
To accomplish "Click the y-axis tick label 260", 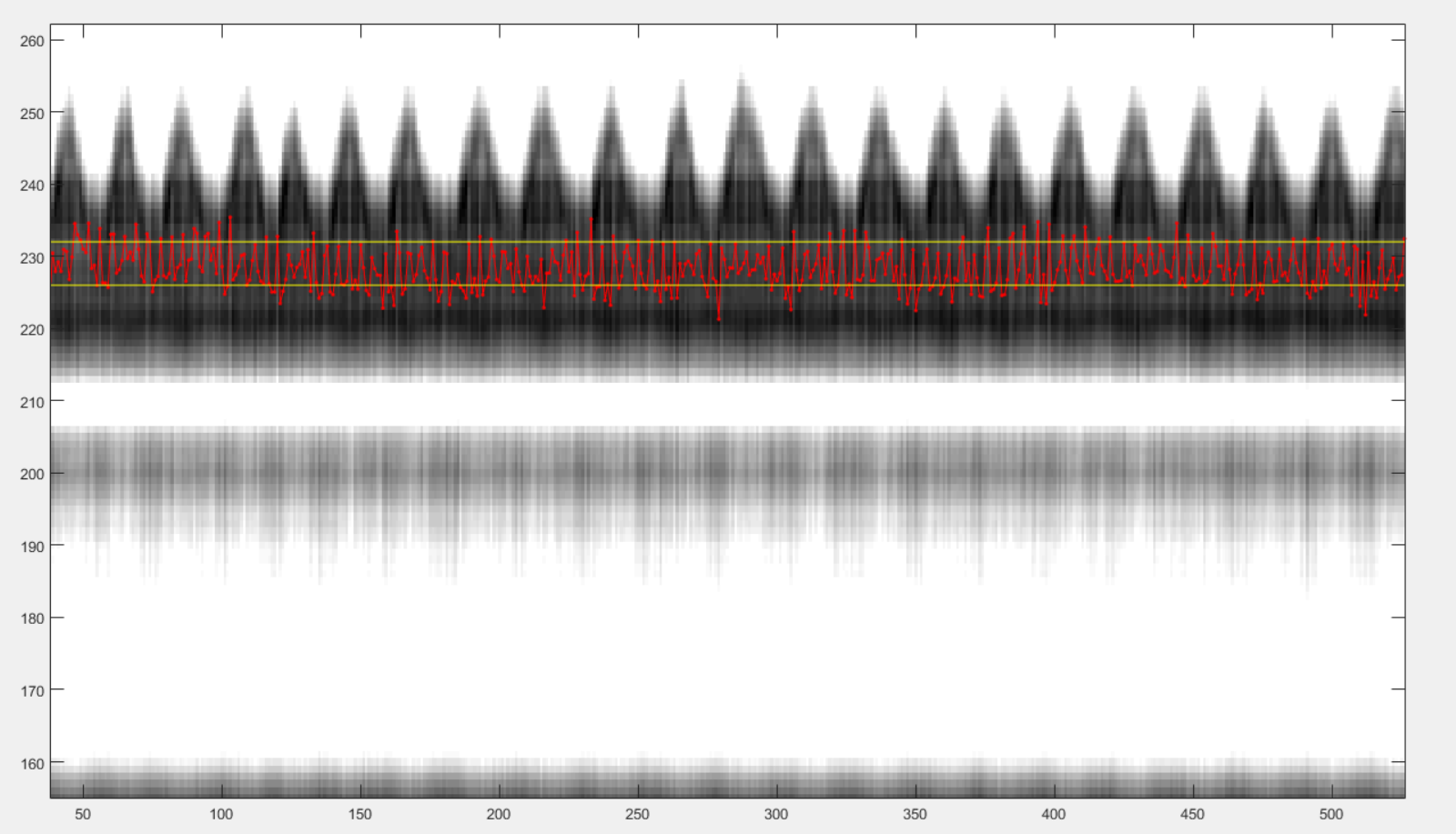I will [32, 41].
